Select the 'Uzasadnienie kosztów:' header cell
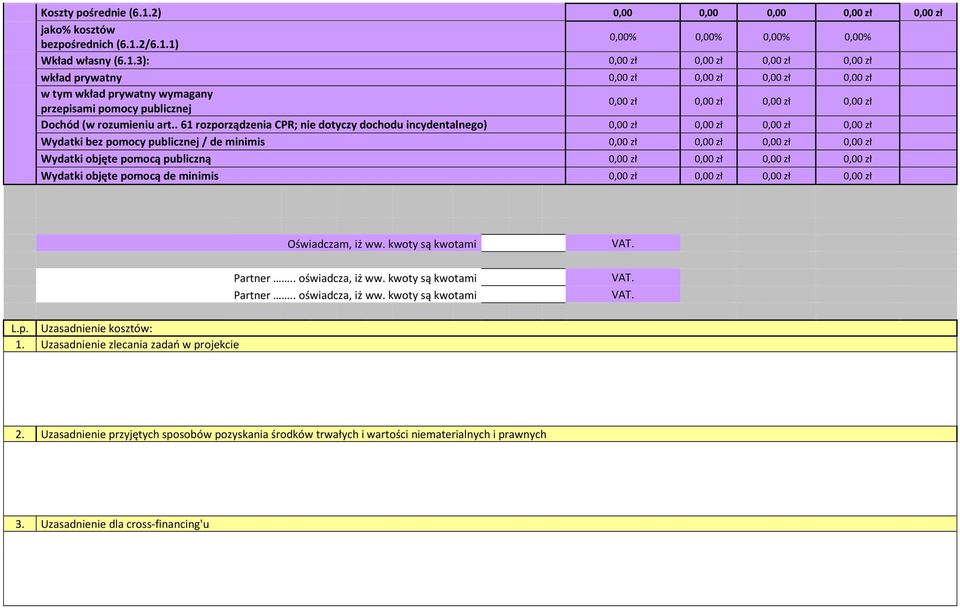 (x=496, y=329)
